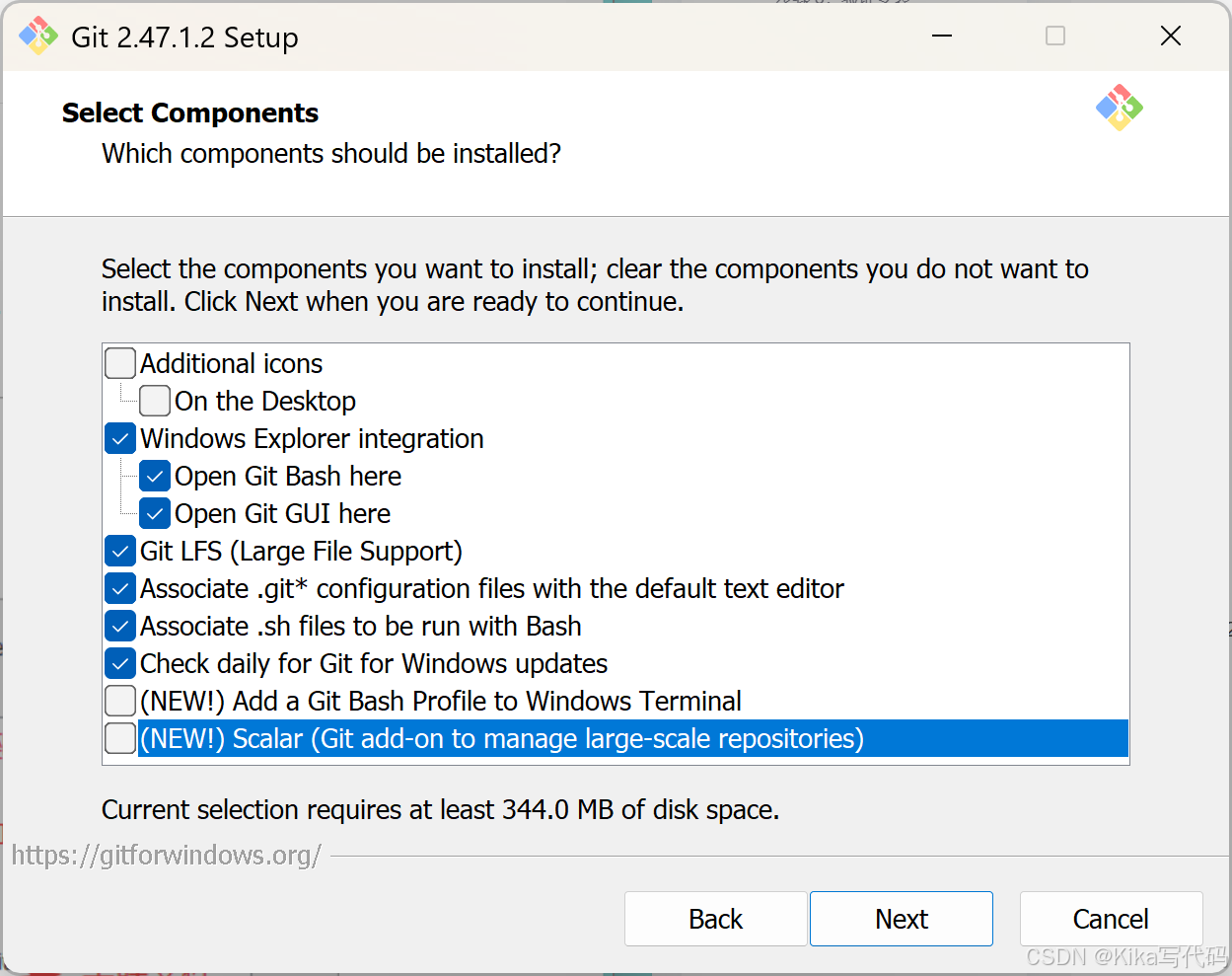Screen dimensions: 1232x976
Task: Go back to the previous setup page
Action: point(716,919)
